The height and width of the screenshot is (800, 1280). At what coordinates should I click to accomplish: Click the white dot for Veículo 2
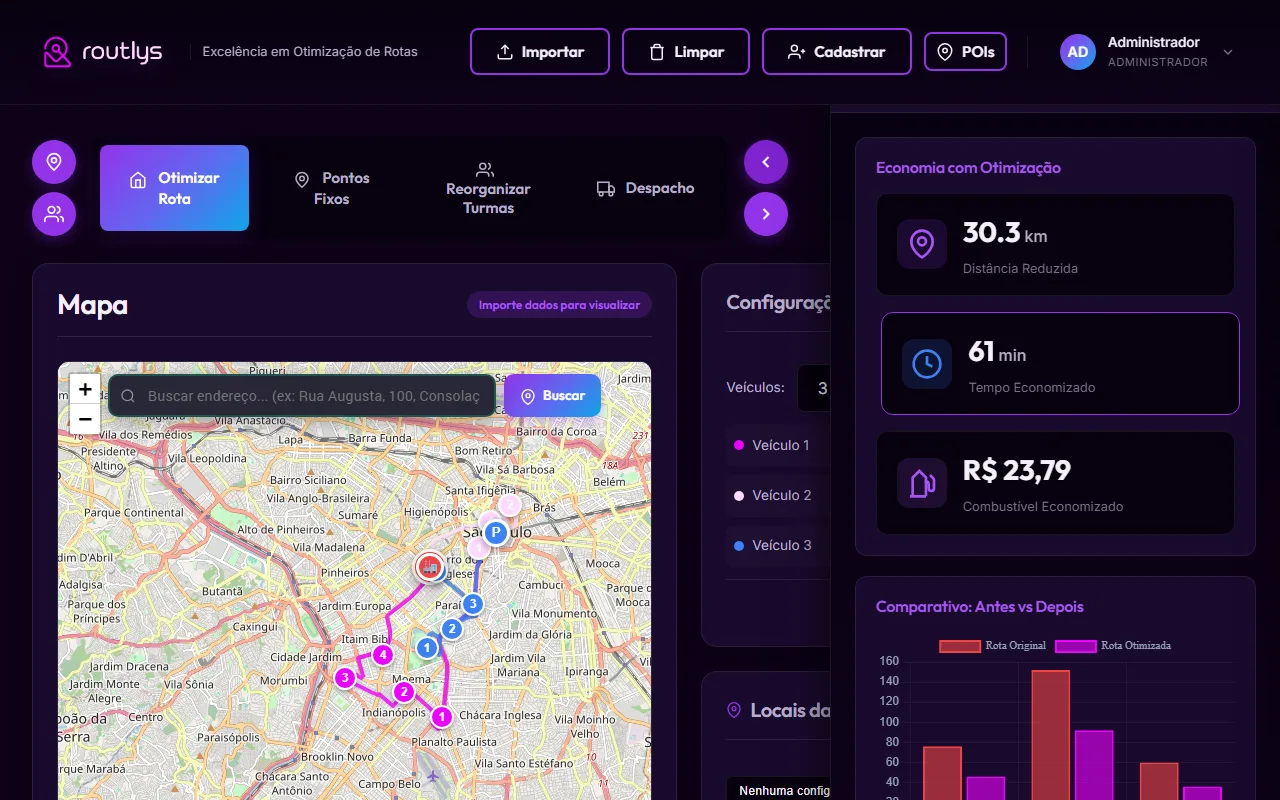point(739,495)
